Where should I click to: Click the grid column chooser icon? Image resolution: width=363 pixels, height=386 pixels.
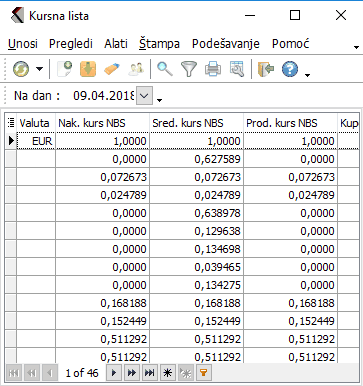[11, 123]
